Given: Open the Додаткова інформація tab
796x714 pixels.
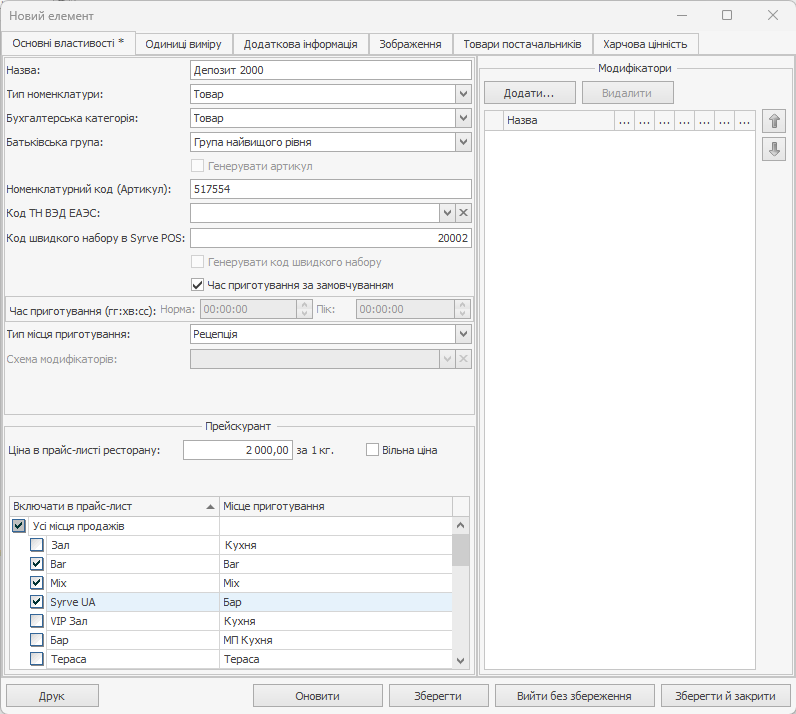Looking at the screenshot, I should pos(301,44).
